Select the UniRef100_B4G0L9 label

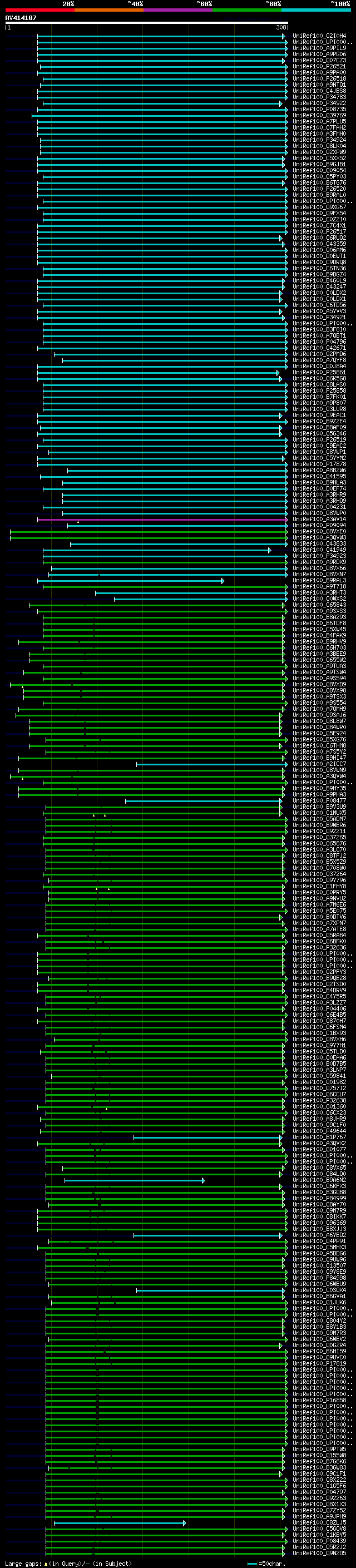(x=319, y=280)
